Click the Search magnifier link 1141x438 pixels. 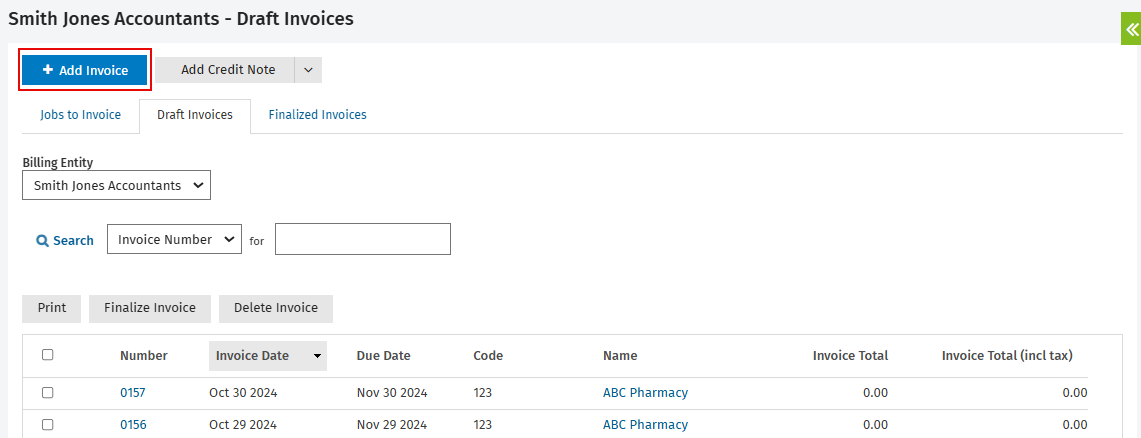point(65,241)
